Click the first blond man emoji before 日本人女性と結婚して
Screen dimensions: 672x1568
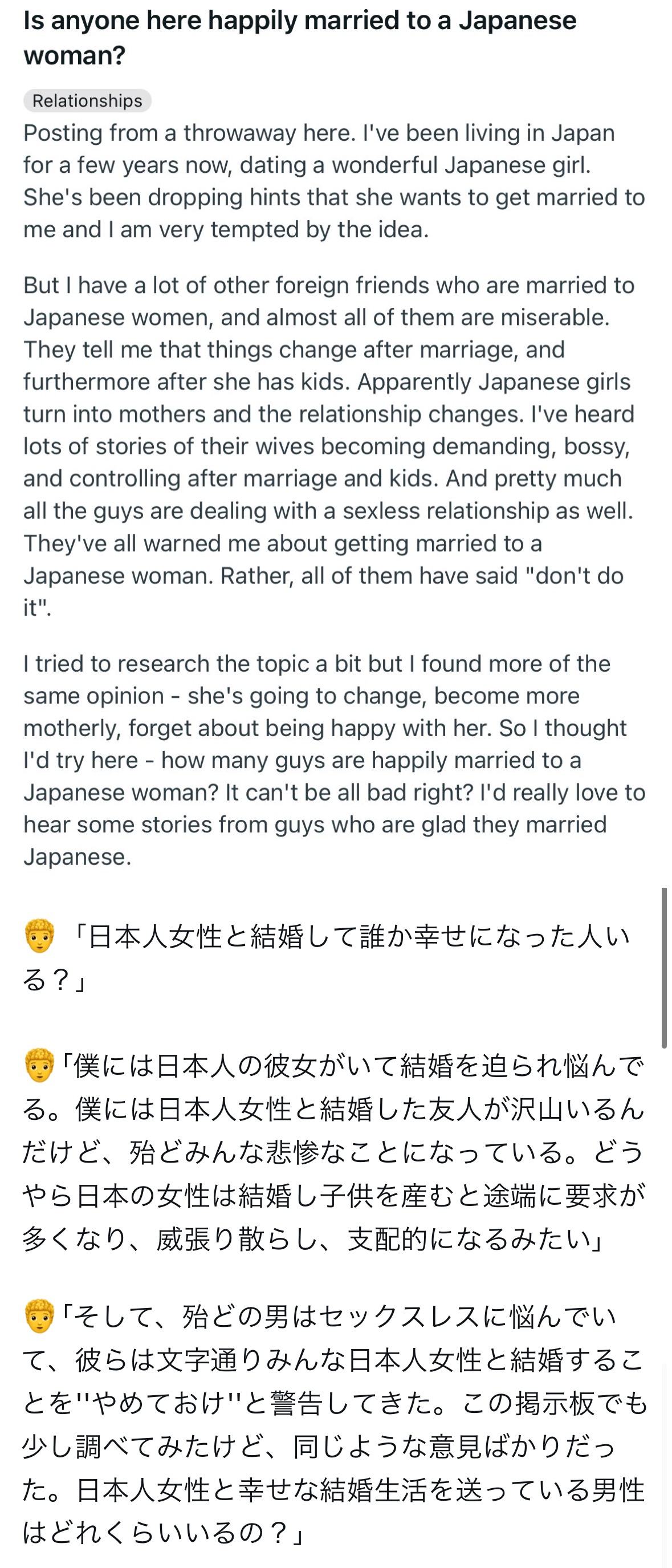tap(39, 936)
